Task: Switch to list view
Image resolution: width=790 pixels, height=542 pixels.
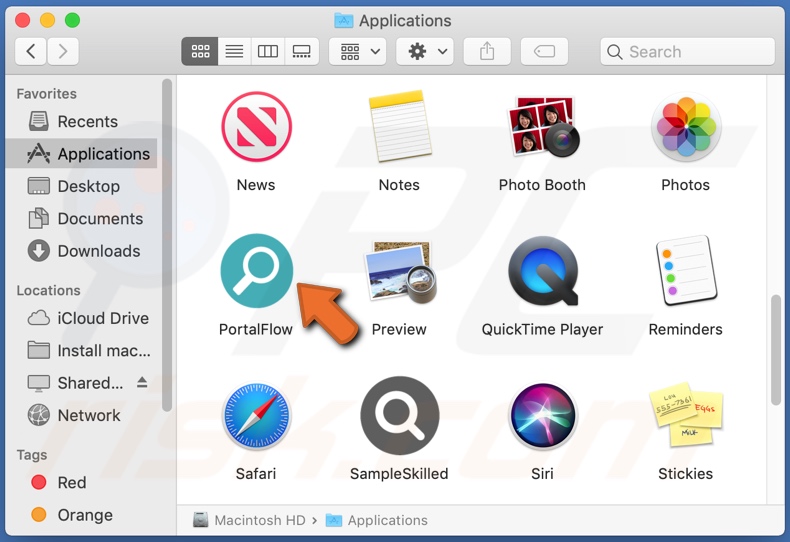Action: [x=234, y=51]
